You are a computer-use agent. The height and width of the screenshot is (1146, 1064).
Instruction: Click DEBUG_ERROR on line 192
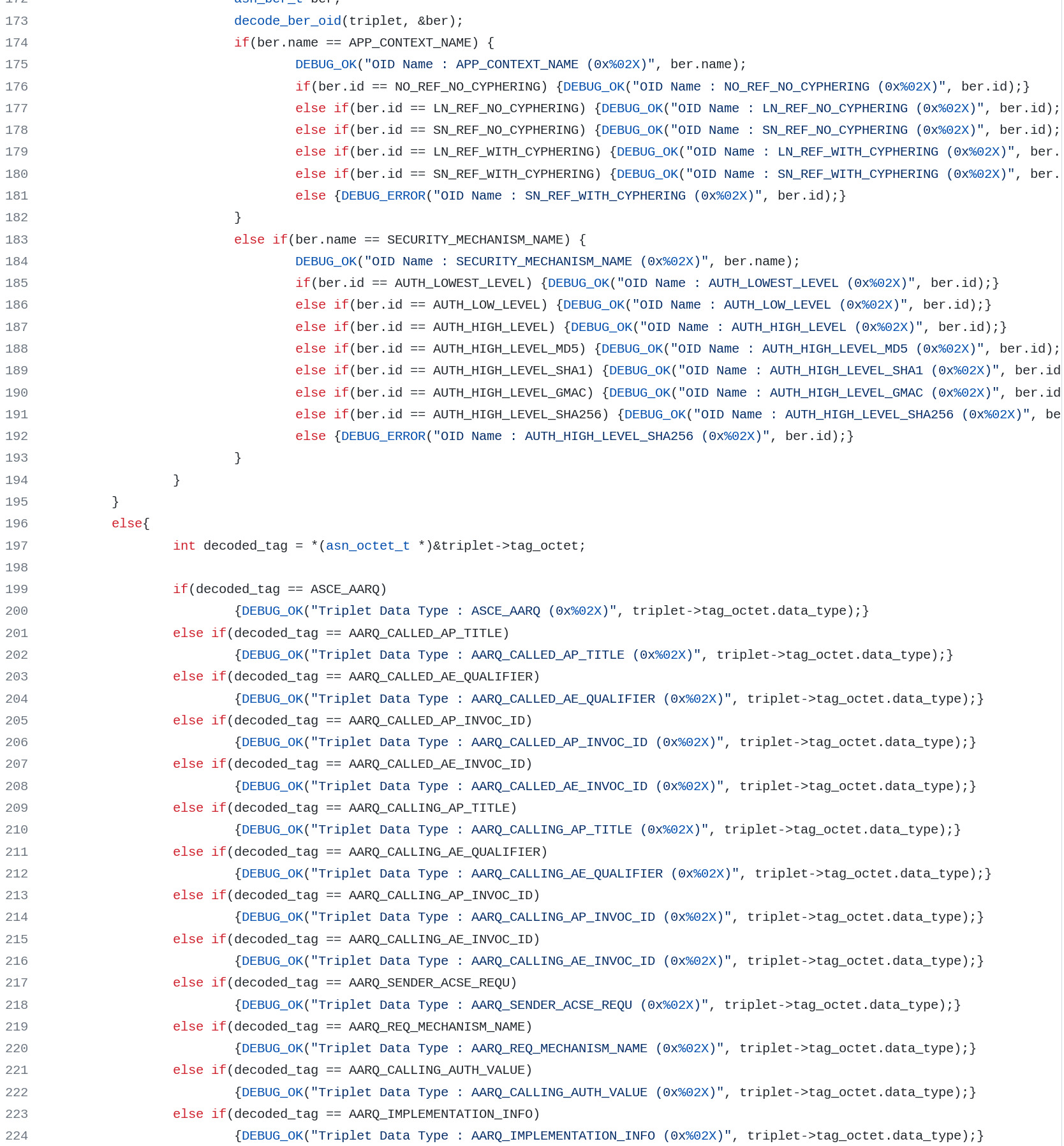pyautogui.click(x=383, y=436)
